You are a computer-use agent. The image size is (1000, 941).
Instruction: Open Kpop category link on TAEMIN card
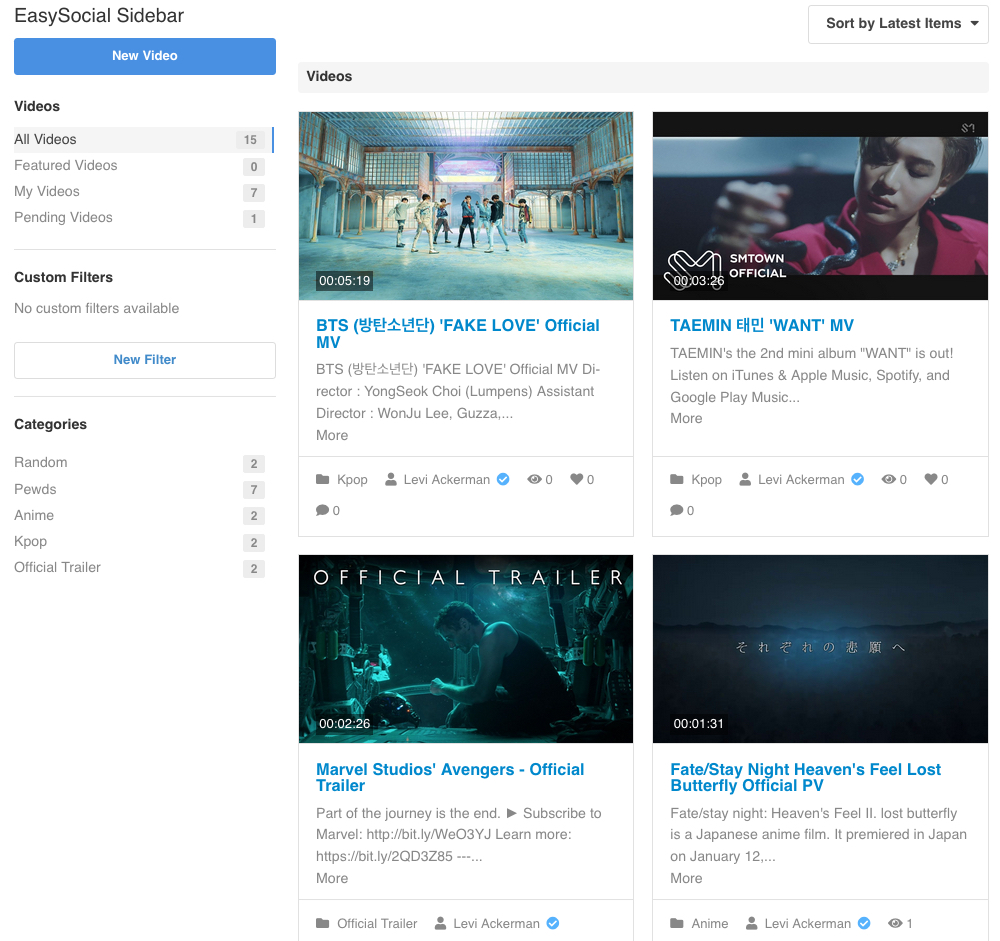(707, 480)
